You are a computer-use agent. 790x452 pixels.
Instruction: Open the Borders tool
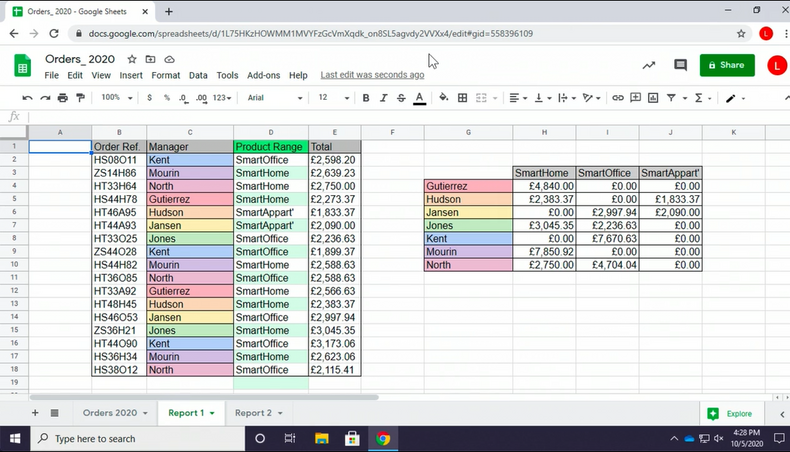click(461, 98)
